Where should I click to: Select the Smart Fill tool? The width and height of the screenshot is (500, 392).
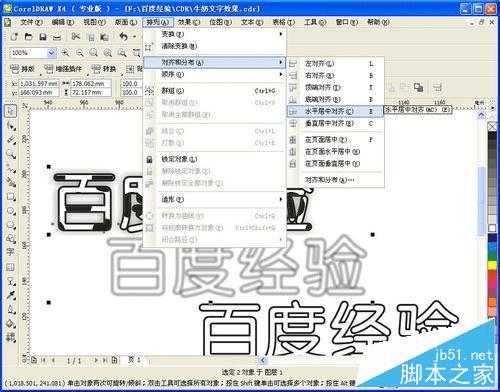pos(11,182)
